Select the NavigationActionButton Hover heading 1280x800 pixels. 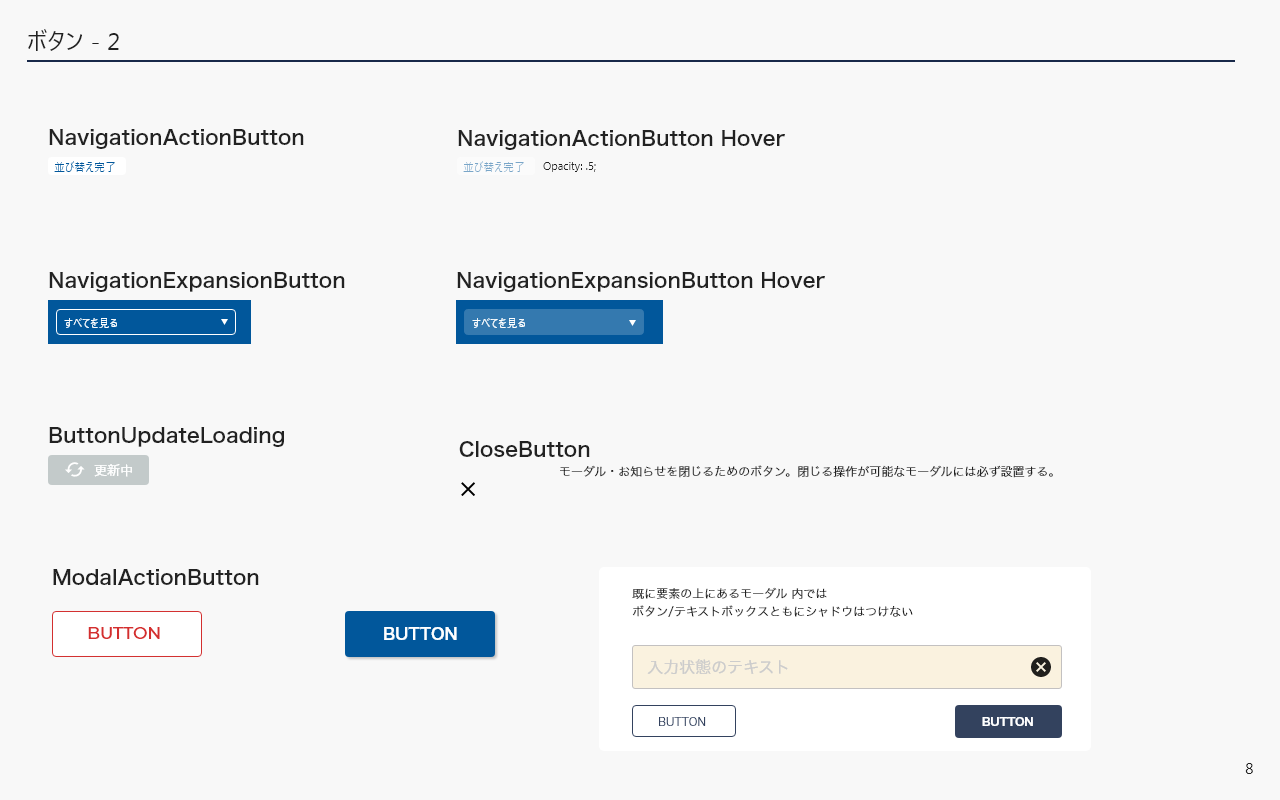(x=620, y=138)
